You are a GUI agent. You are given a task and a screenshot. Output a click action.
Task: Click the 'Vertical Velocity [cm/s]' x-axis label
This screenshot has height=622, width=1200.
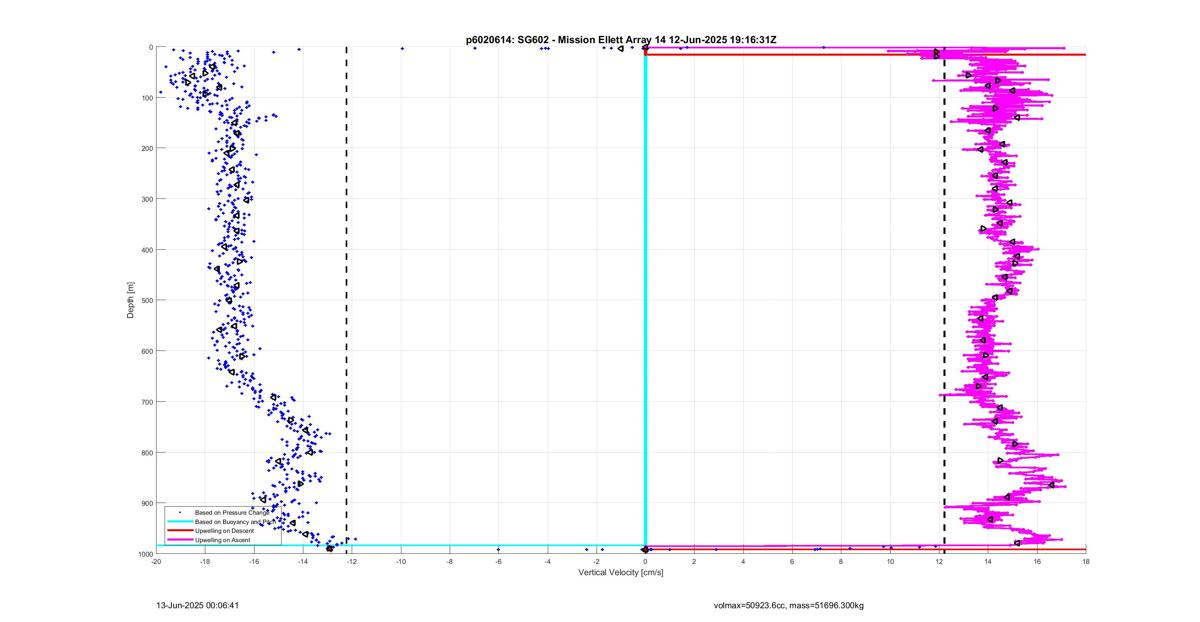621,572
